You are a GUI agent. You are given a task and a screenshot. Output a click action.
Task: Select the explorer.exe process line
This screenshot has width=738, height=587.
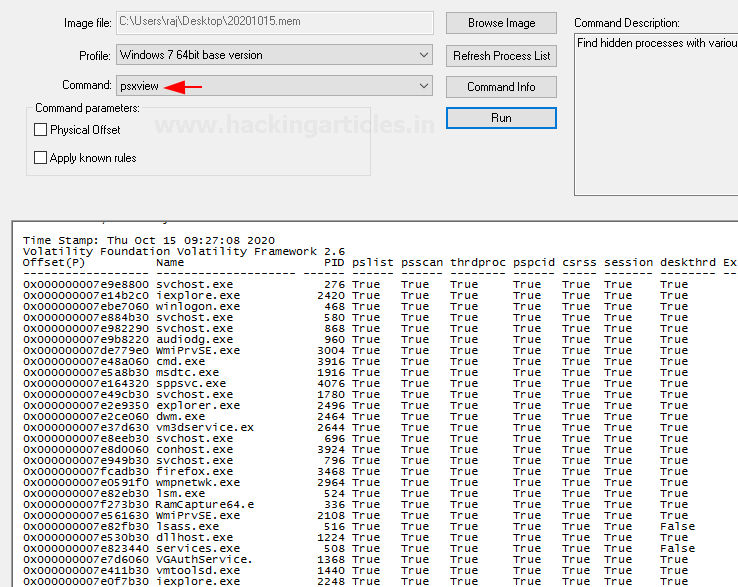pos(198,405)
